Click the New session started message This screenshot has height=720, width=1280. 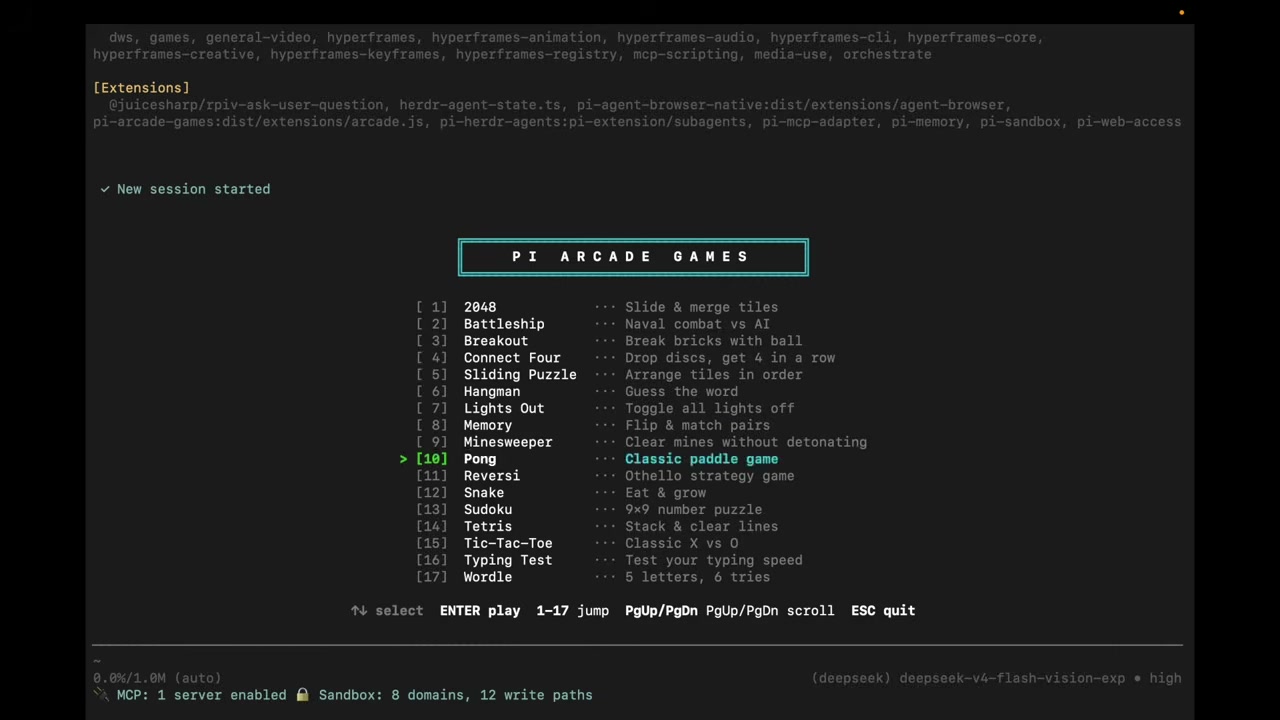click(x=193, y=189)
